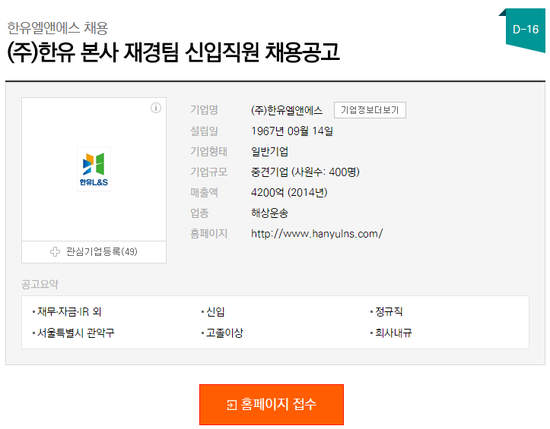
Task: Click the 기업명 field label
Action: [x=204, y=110]
